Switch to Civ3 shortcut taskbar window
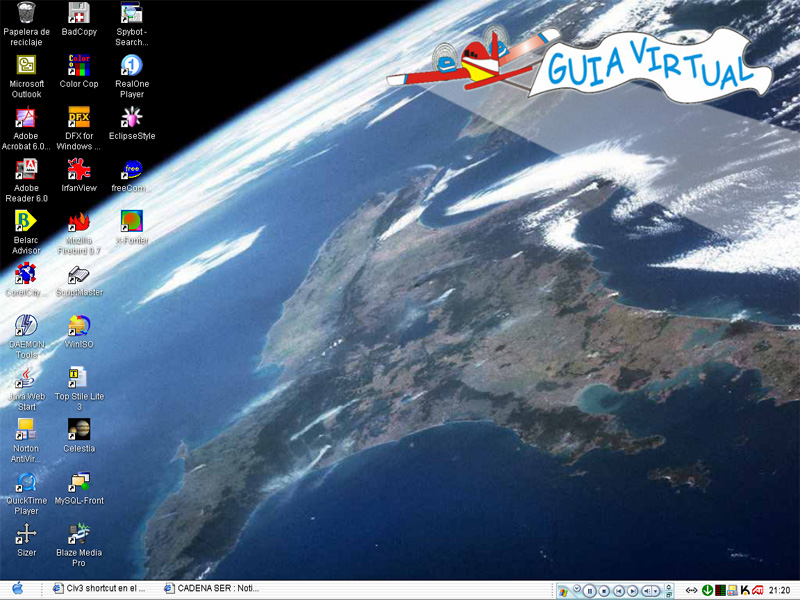This screenshot has width=800, height=600. tap(99, 590)
